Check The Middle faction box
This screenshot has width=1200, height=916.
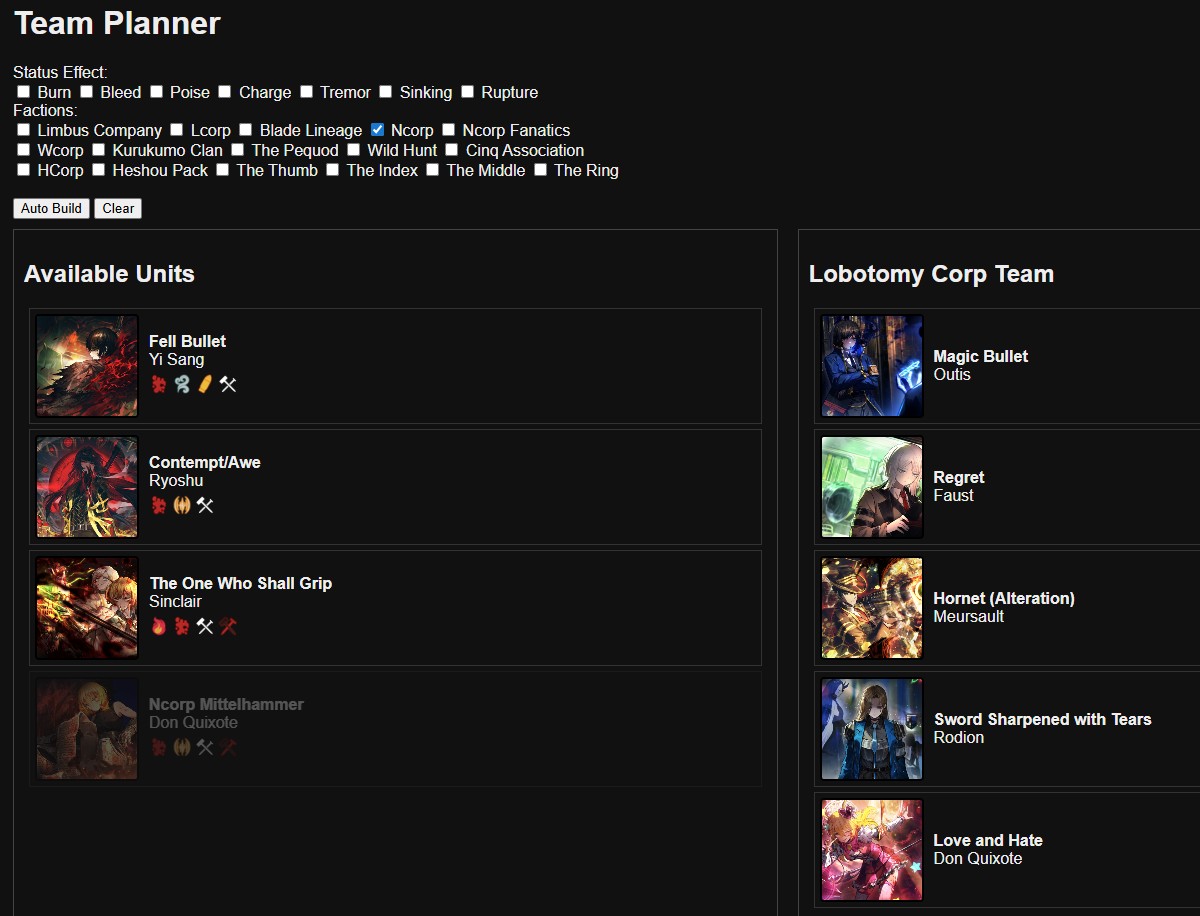432,169
